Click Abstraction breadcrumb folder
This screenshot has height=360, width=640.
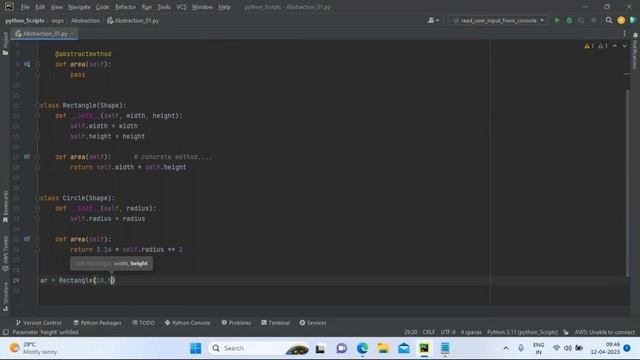tap(85, 20)
